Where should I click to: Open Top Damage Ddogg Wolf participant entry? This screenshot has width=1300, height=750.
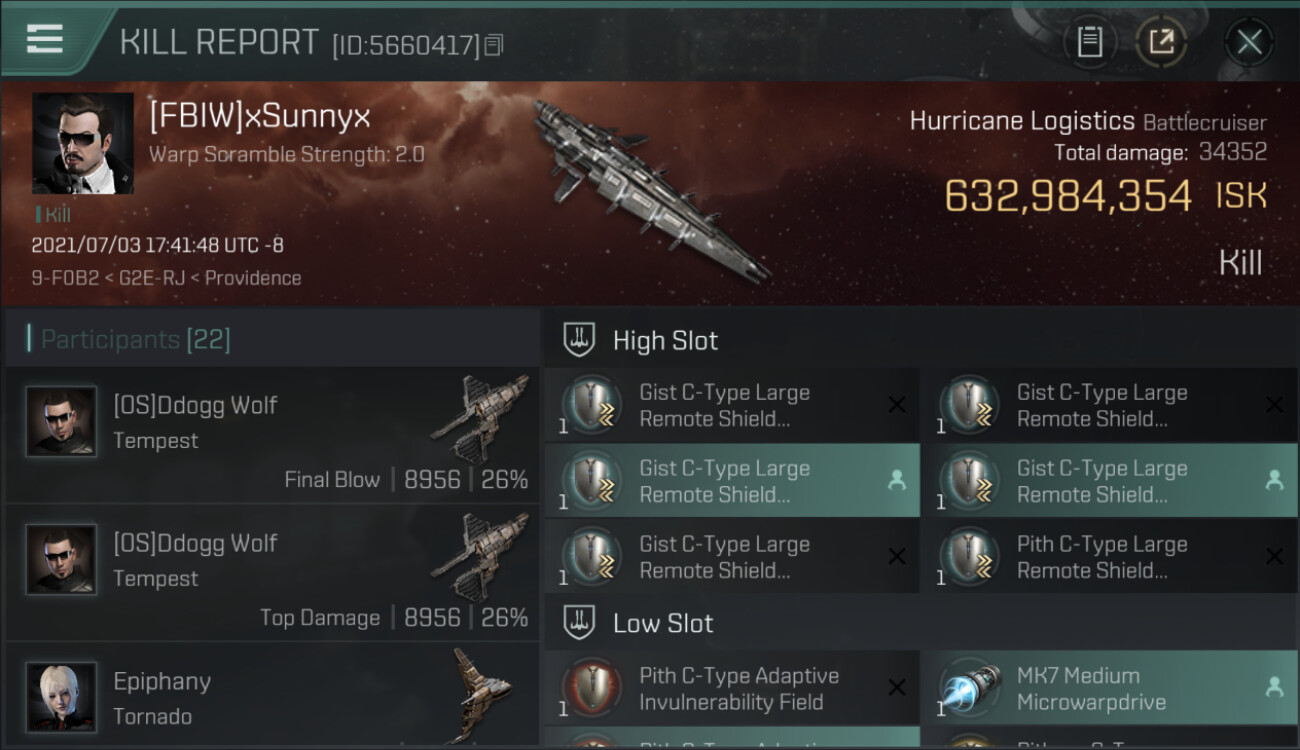272,573
